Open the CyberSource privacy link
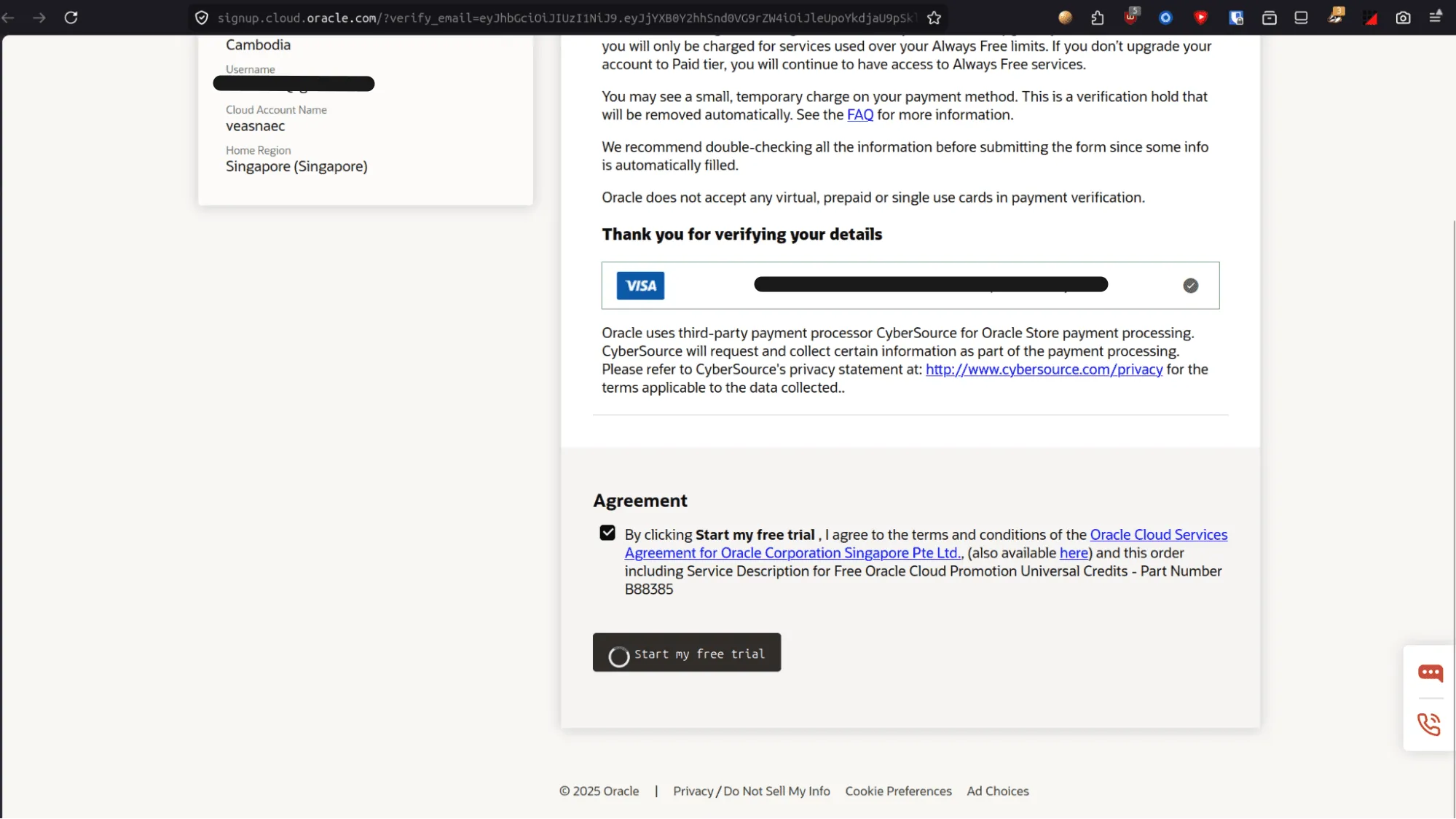 pos(1044,369)
